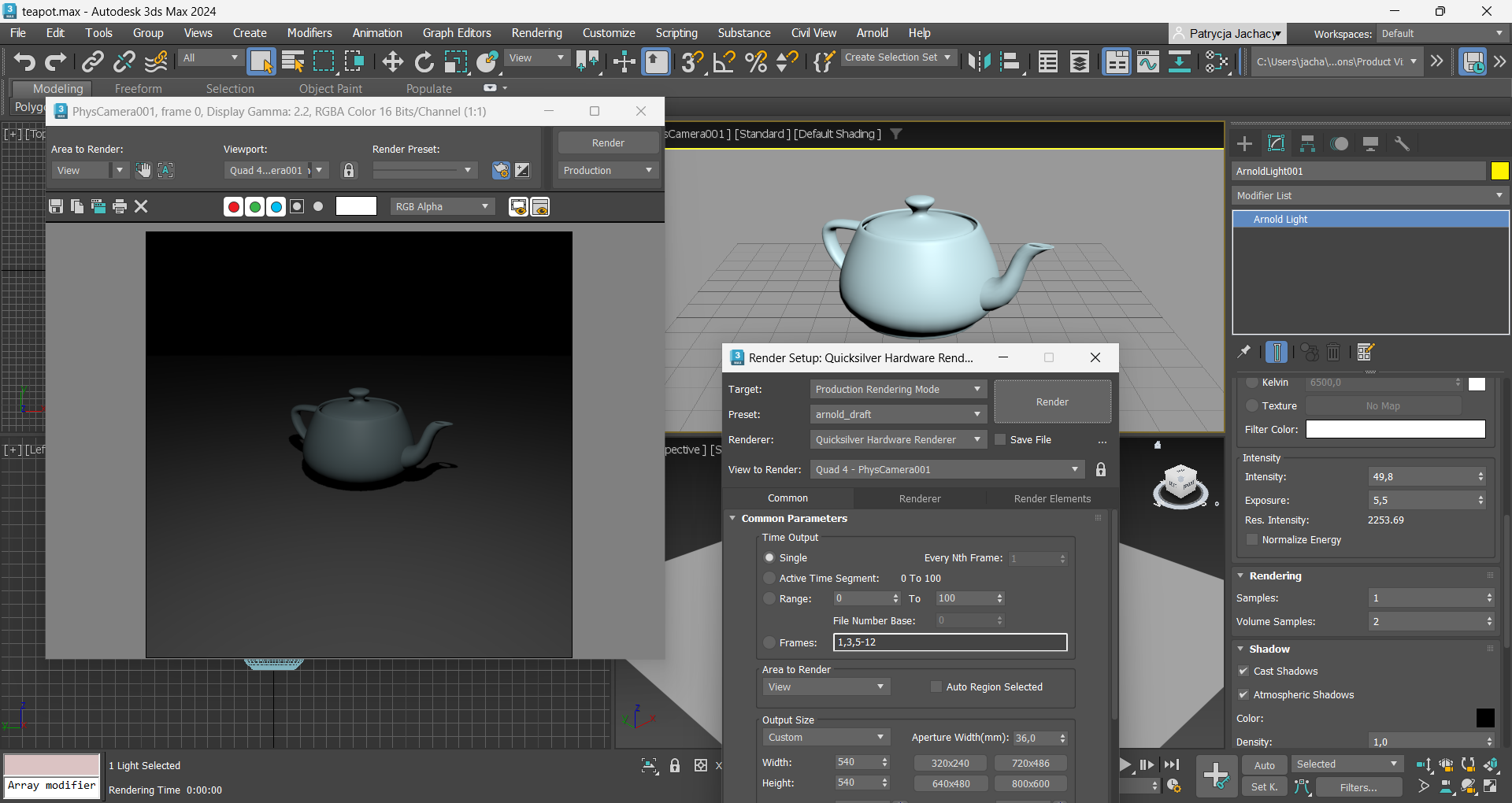Collapse the Common Parameters rollout

point(733,518)
